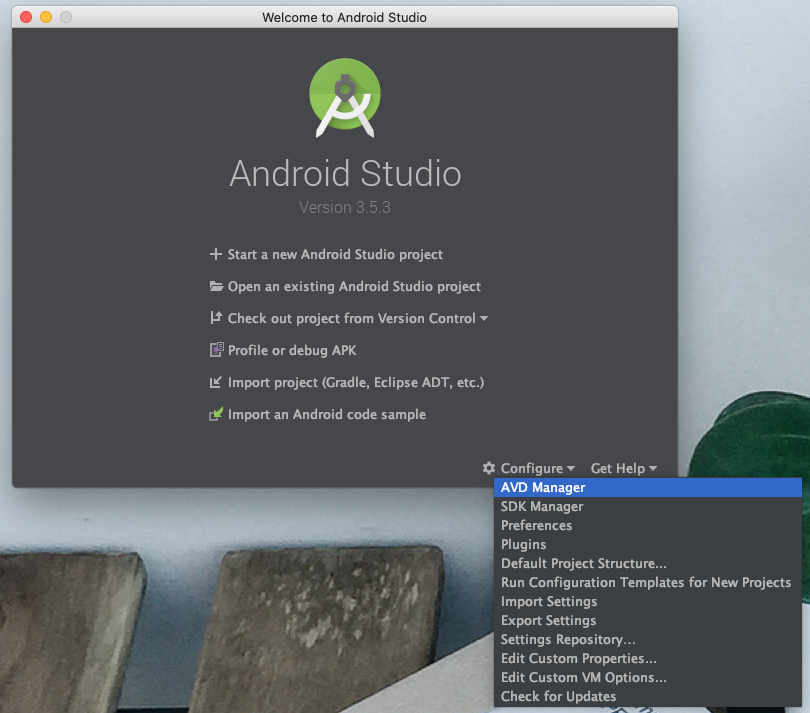810x713 pixels.
Task: Choose Plugins in the Configure menu
Action: [x=648, y=545]
